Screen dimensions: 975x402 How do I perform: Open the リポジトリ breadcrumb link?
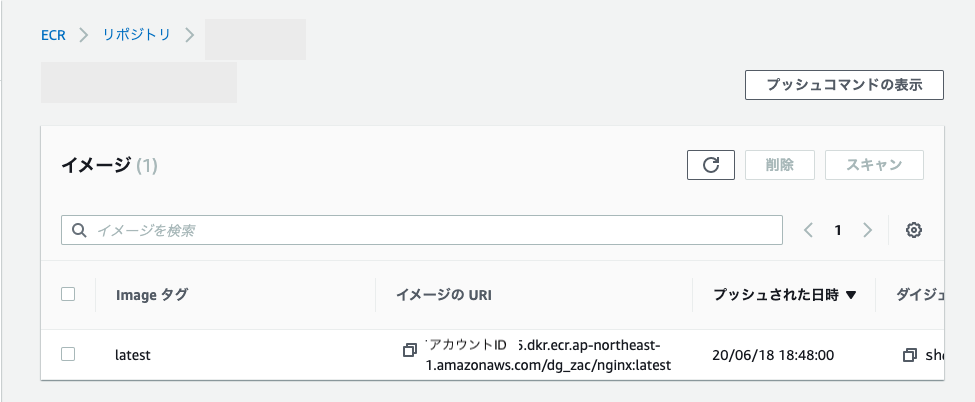coord(137,35)
